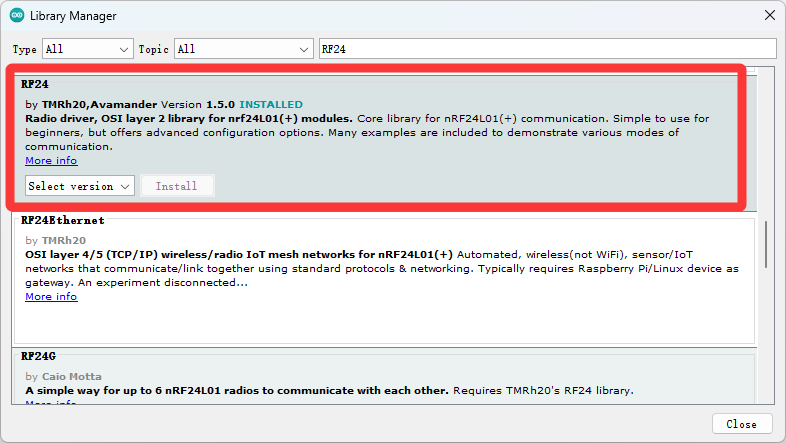The width and height of the screenshot is (786, 443).
Task: Click the RF24G 'A simple way' description
Action: tap(237, 390)
